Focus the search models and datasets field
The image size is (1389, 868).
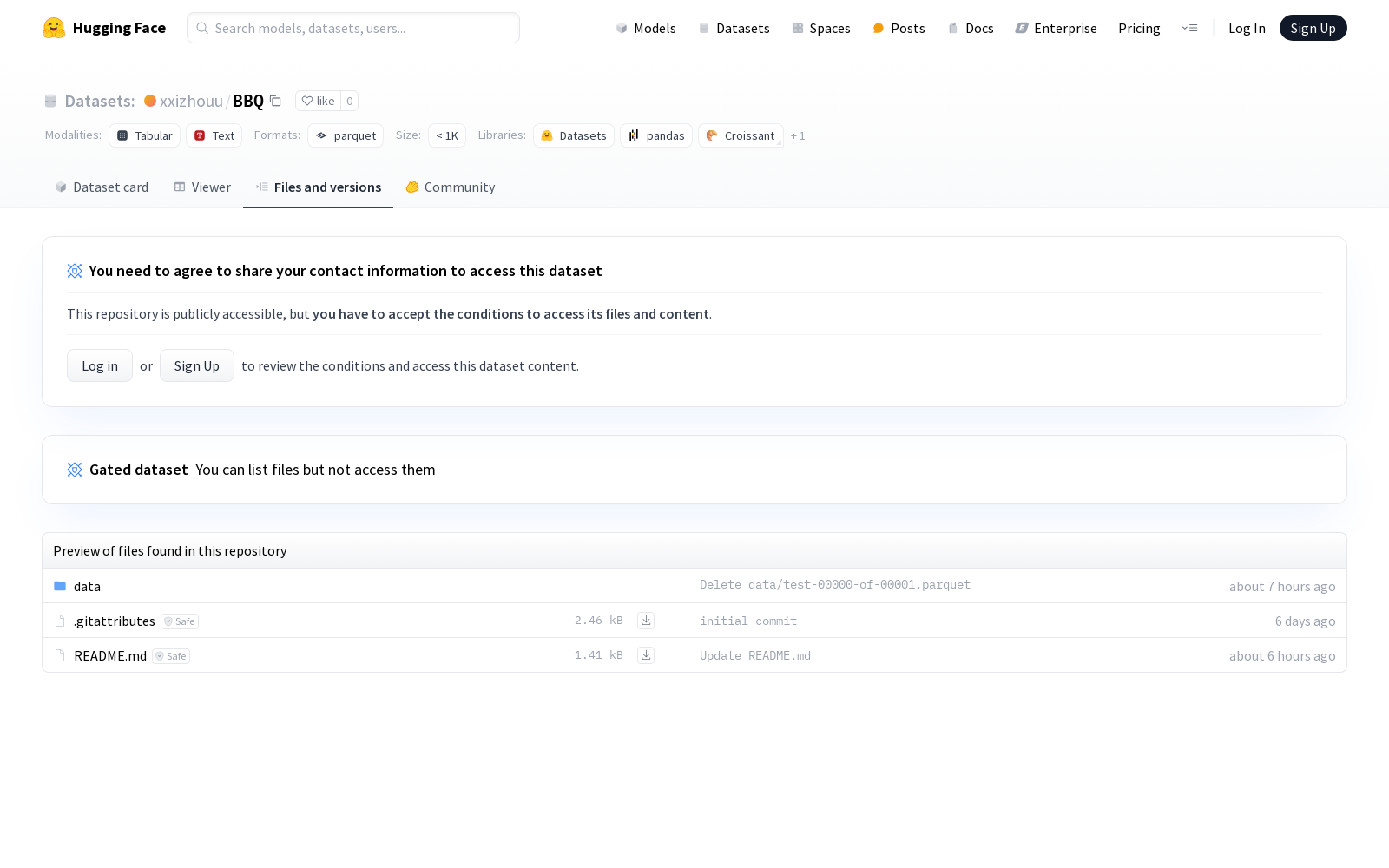(x=353, y=28)
